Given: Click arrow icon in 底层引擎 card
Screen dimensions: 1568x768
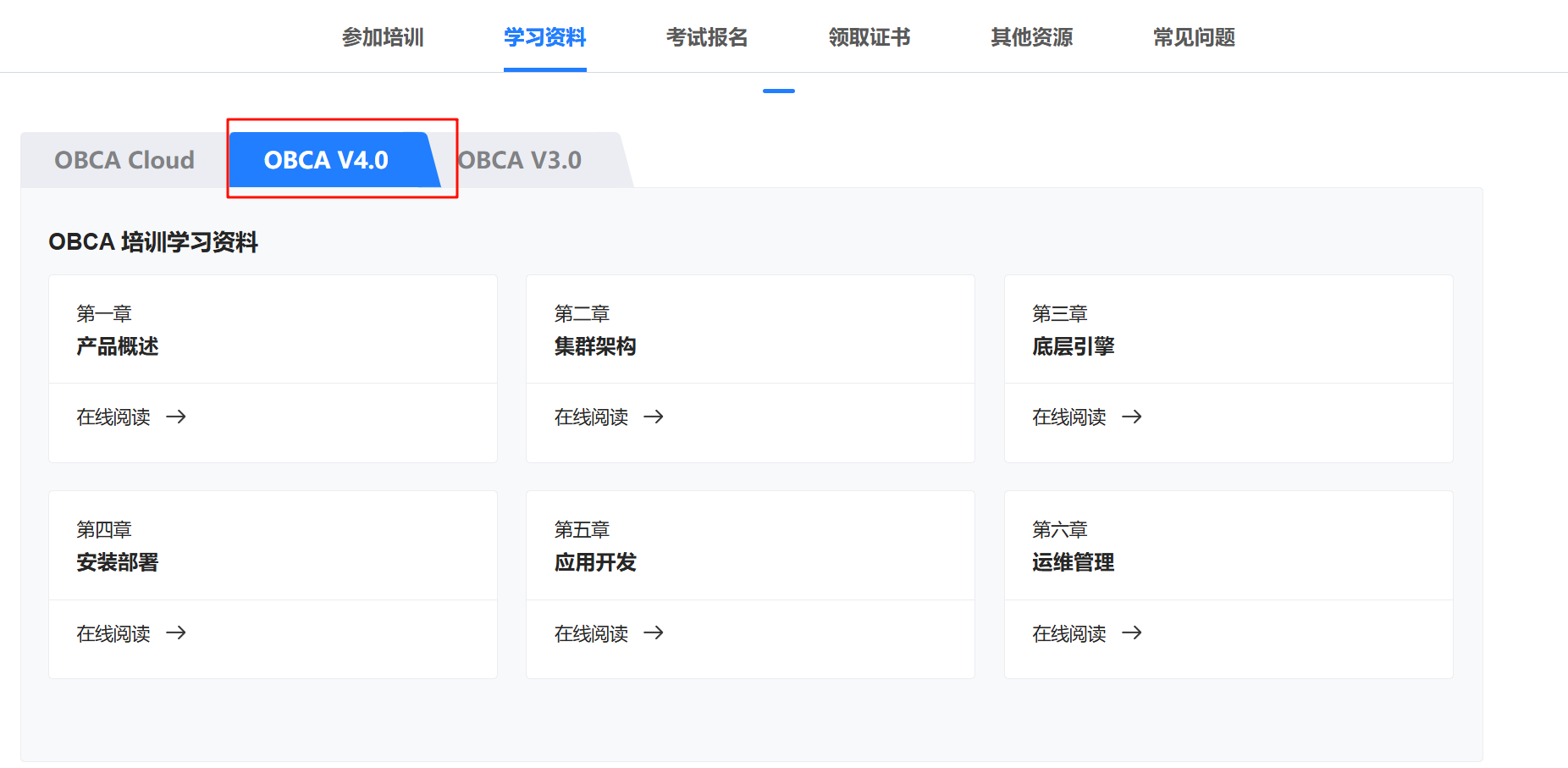Looking at the screenshot, I should pos(1132,417).
